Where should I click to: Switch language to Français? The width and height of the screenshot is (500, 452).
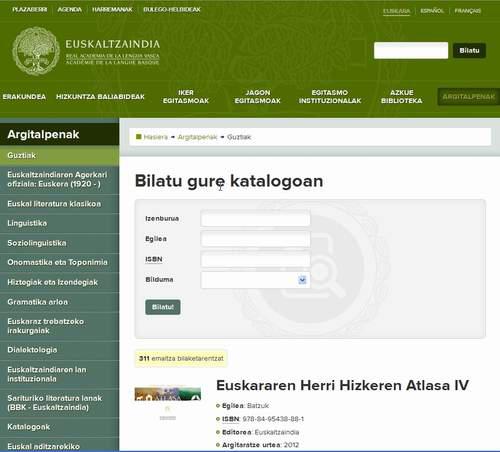tap(468, 11)
